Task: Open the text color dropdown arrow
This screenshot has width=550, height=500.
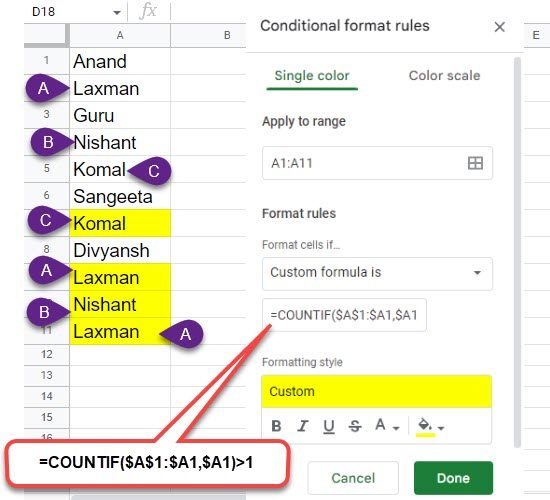Action: pos(396,428)
